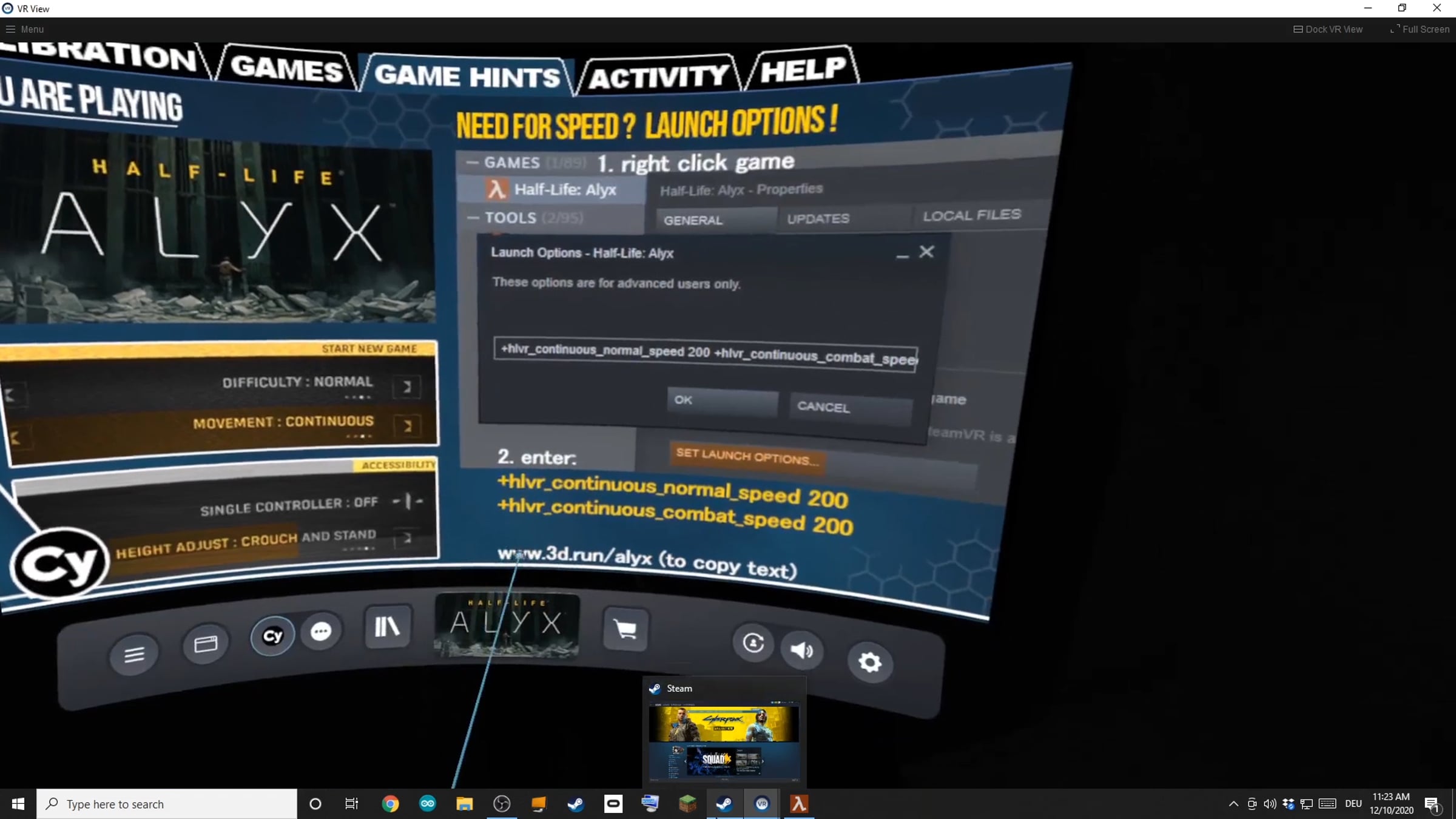Open network status tray icon

pos(1307,804)
